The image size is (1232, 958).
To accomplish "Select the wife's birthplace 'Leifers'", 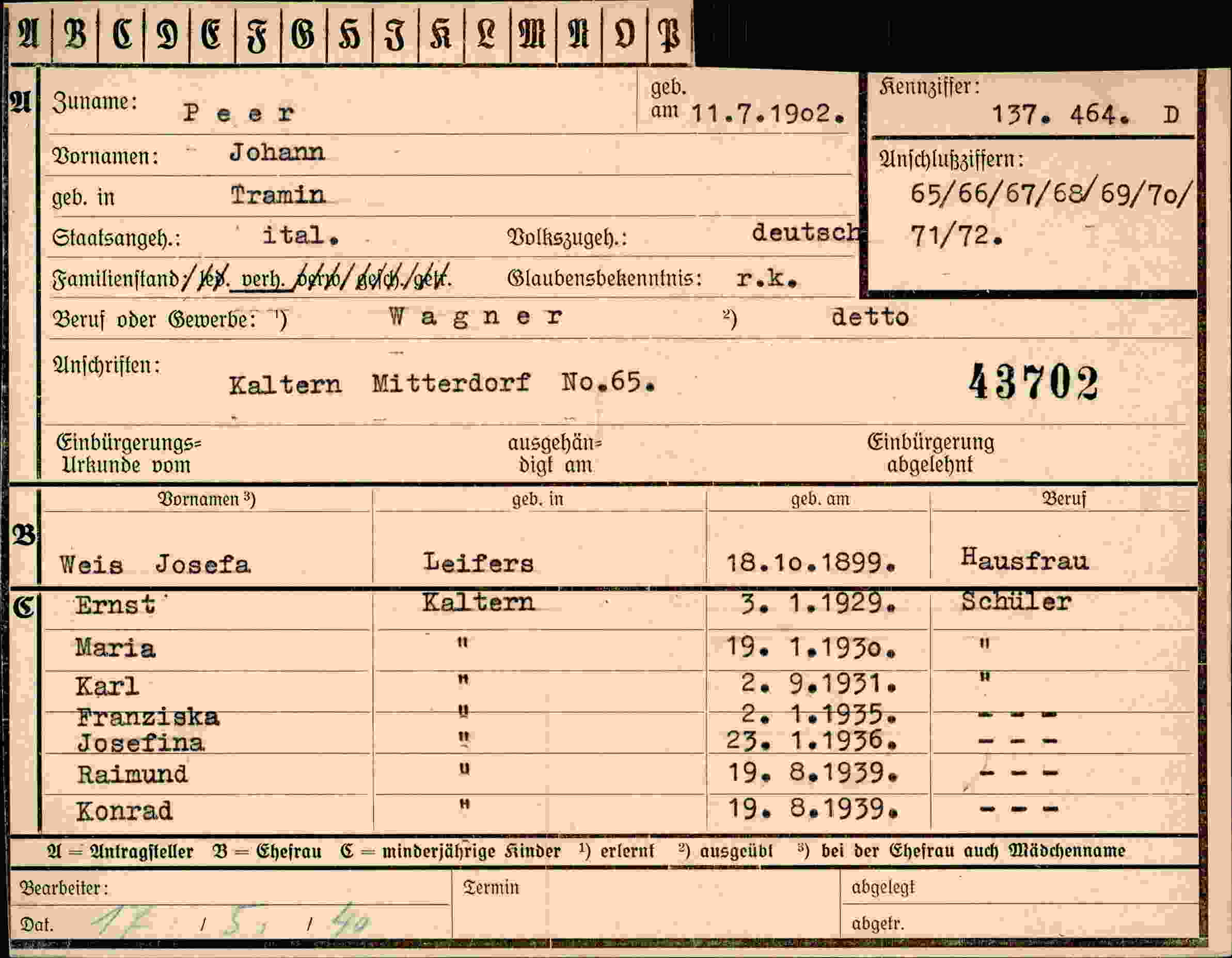I will [x=478, y=562].
